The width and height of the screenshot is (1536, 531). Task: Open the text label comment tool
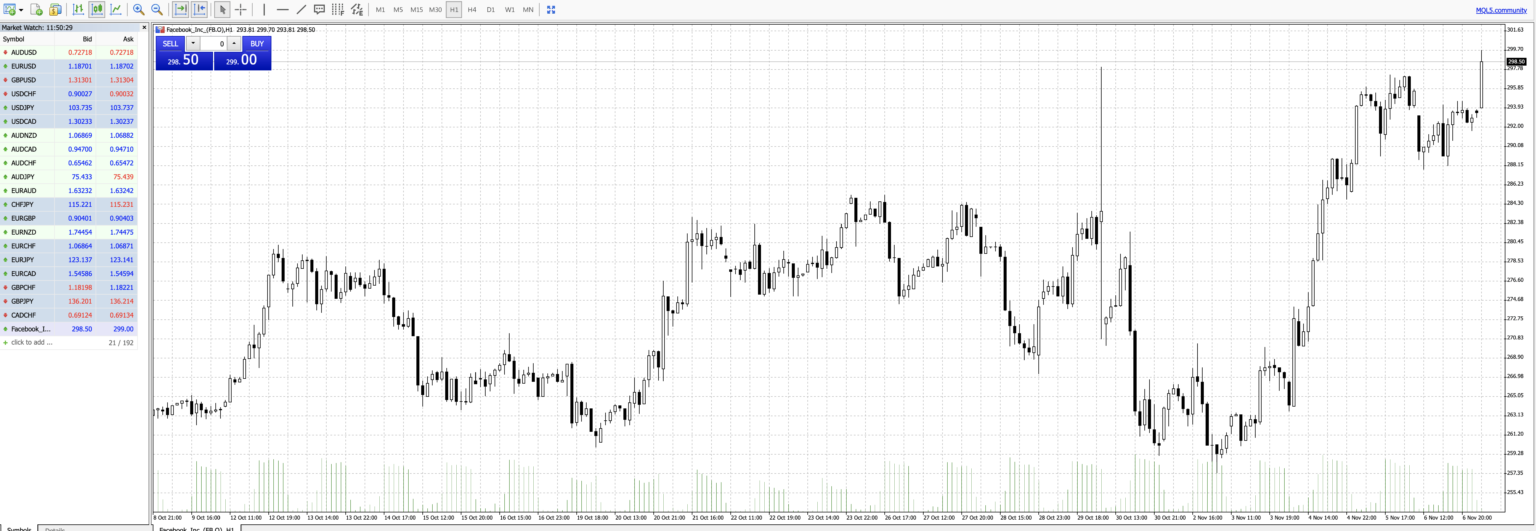[x=319, y=9]
